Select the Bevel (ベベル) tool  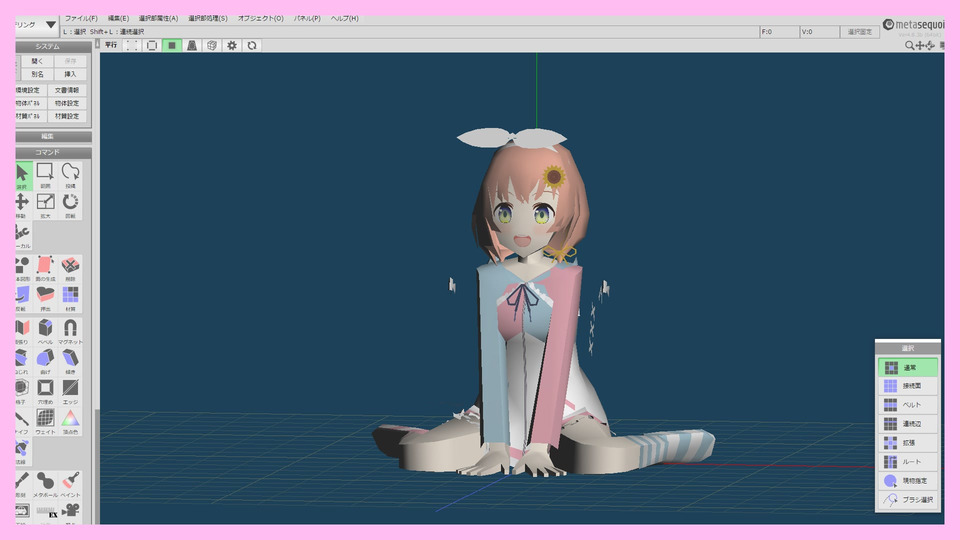click(45, 331)
